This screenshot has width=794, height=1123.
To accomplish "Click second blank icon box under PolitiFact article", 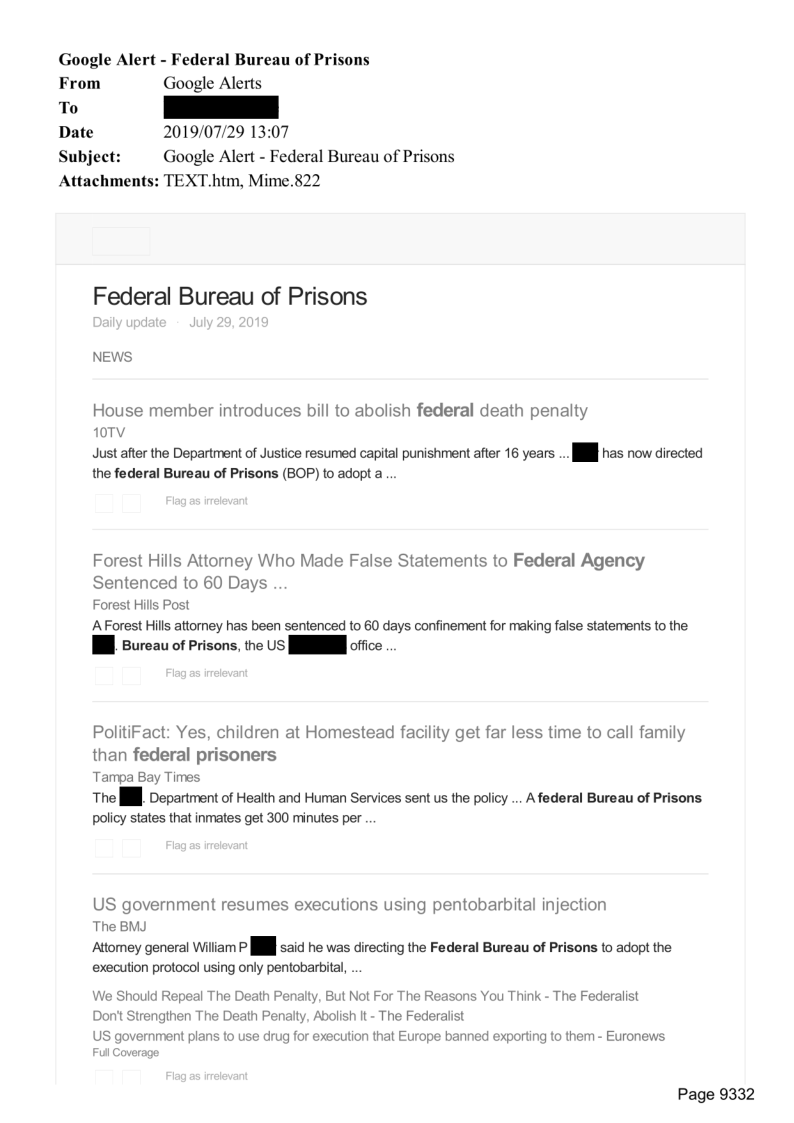I will point(131,847).
